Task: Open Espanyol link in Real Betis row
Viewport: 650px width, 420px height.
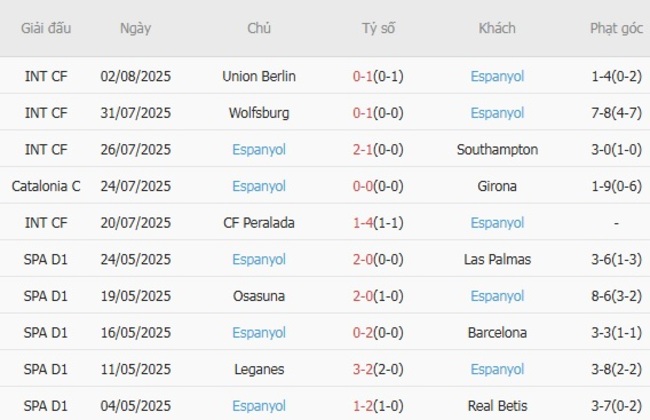Action: [x=259, y=405]
